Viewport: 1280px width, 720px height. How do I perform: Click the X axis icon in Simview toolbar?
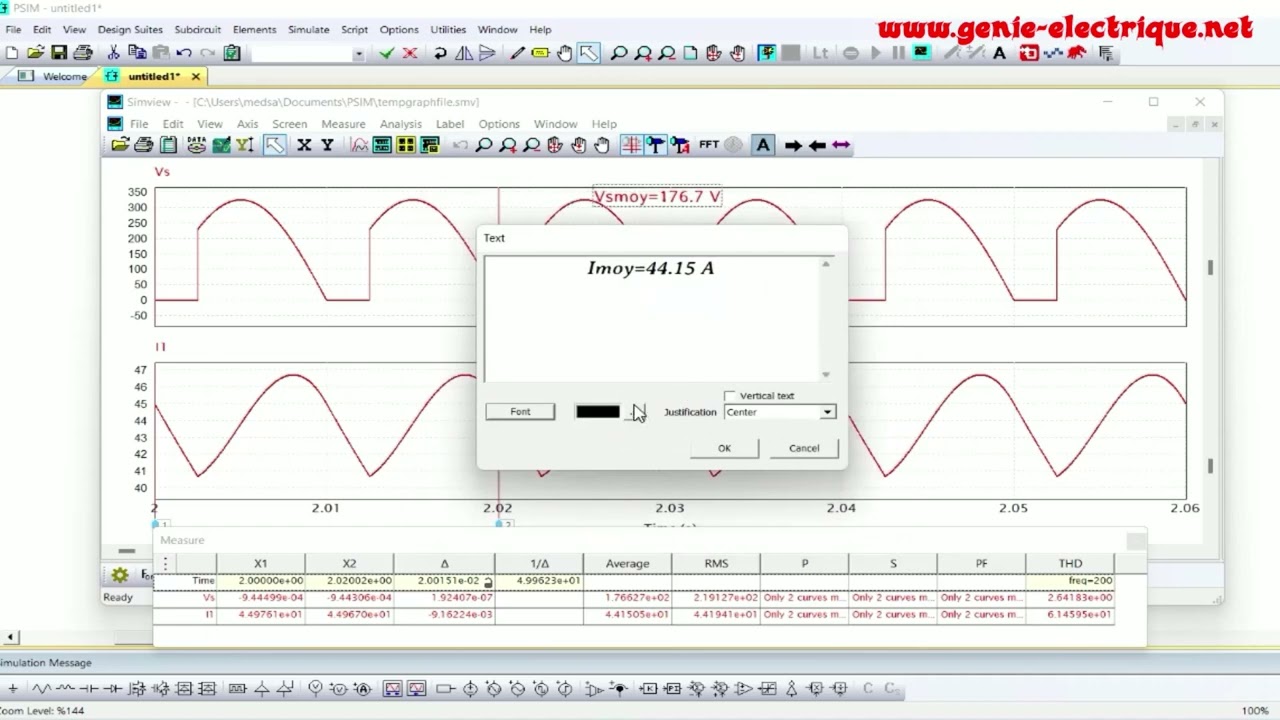click(x=304, y=145)
